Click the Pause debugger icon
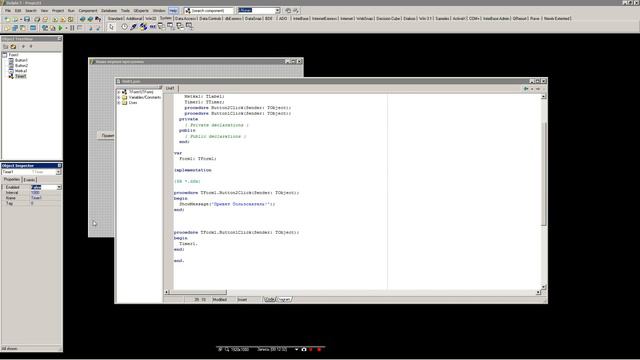 (x=72, y=28)
